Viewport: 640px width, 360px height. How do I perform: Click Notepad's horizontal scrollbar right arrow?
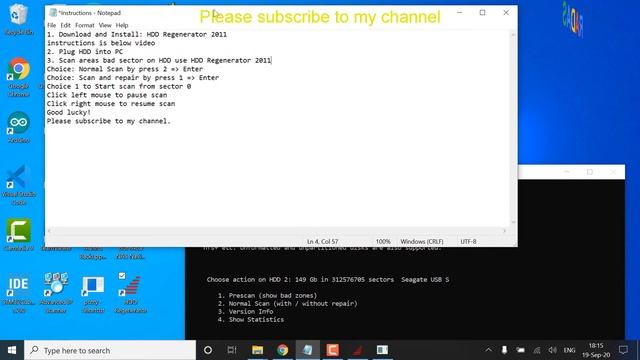pyautogui.click(x=504, y=231)
